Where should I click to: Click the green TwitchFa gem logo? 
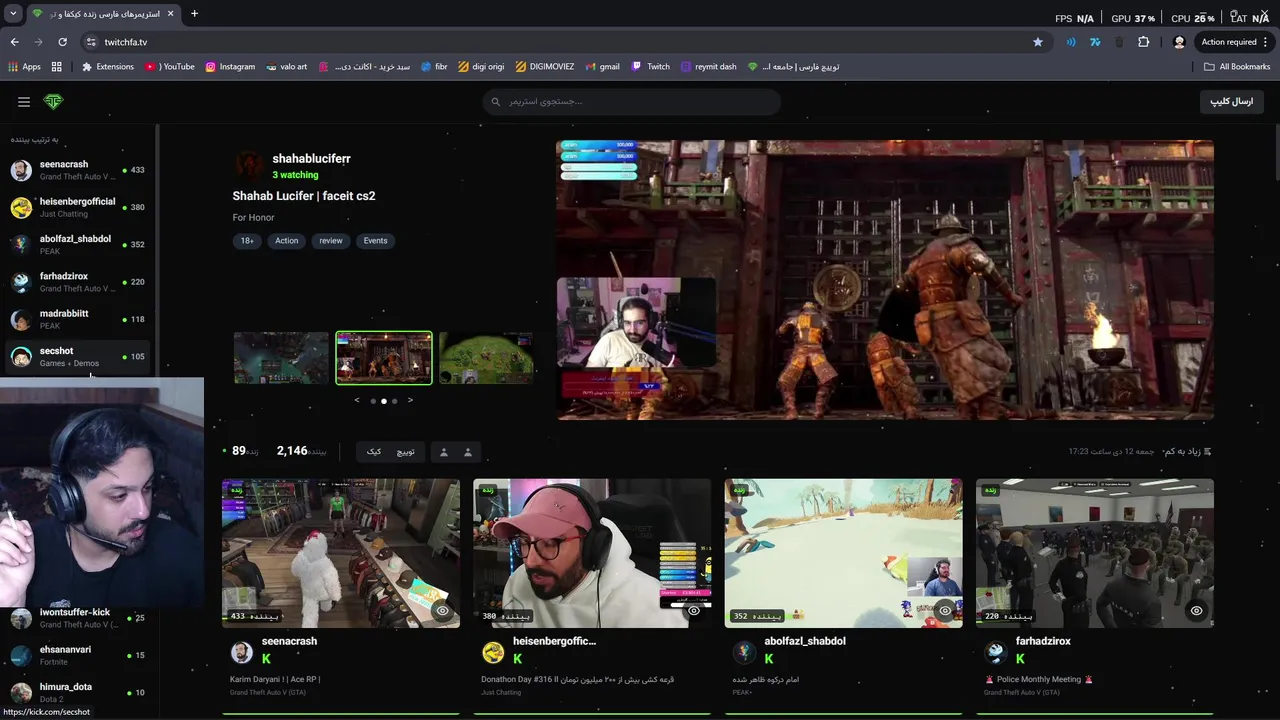tap(53, 101)
